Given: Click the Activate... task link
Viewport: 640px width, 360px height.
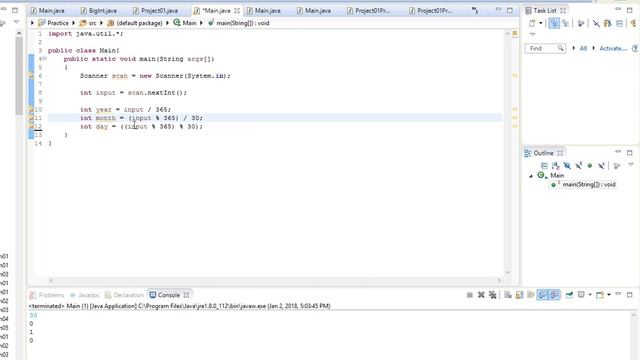Looking at the screenshot, I should click(x=613, y=48).
